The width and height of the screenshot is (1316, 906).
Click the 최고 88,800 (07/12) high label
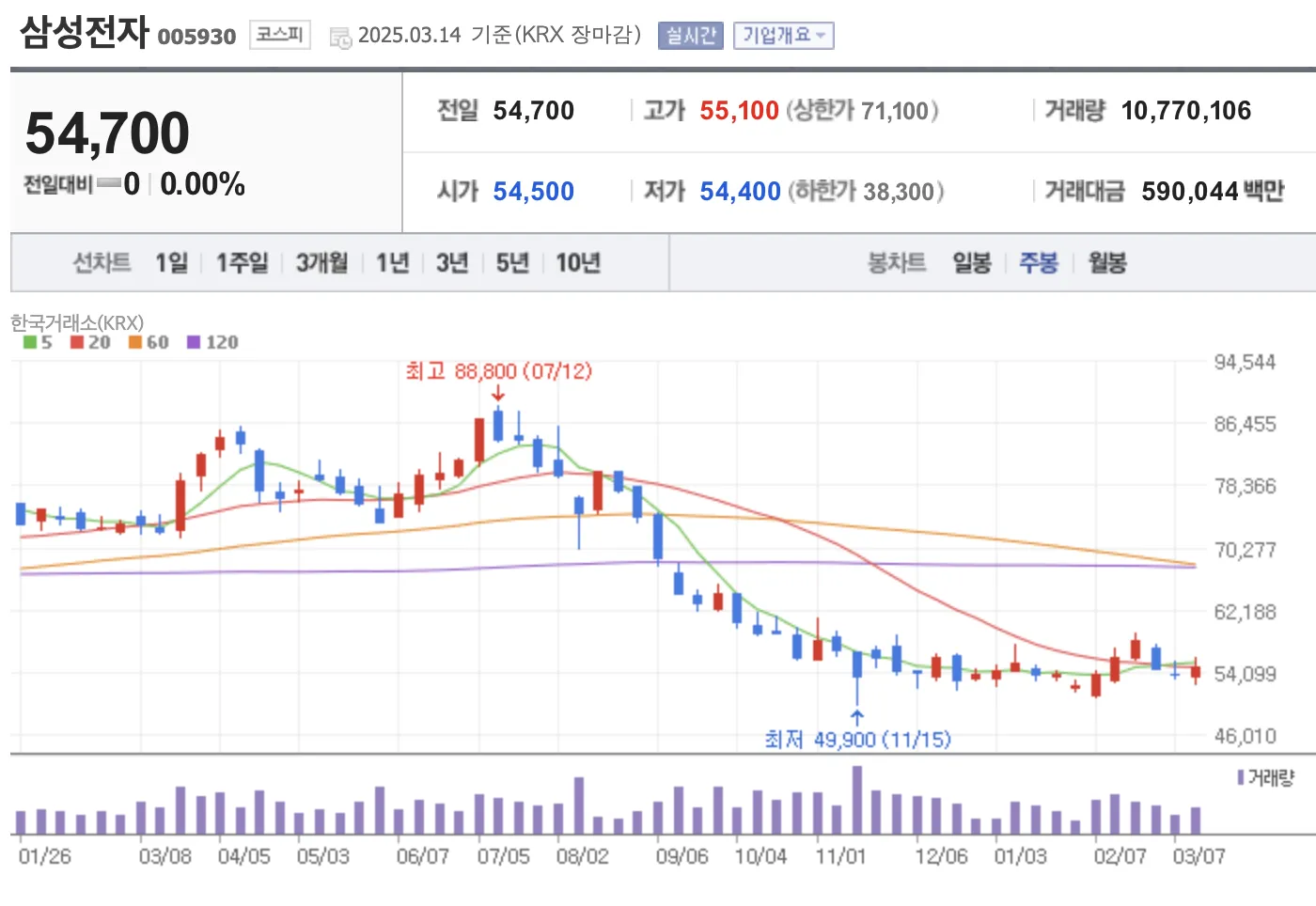tap(498, 371)
